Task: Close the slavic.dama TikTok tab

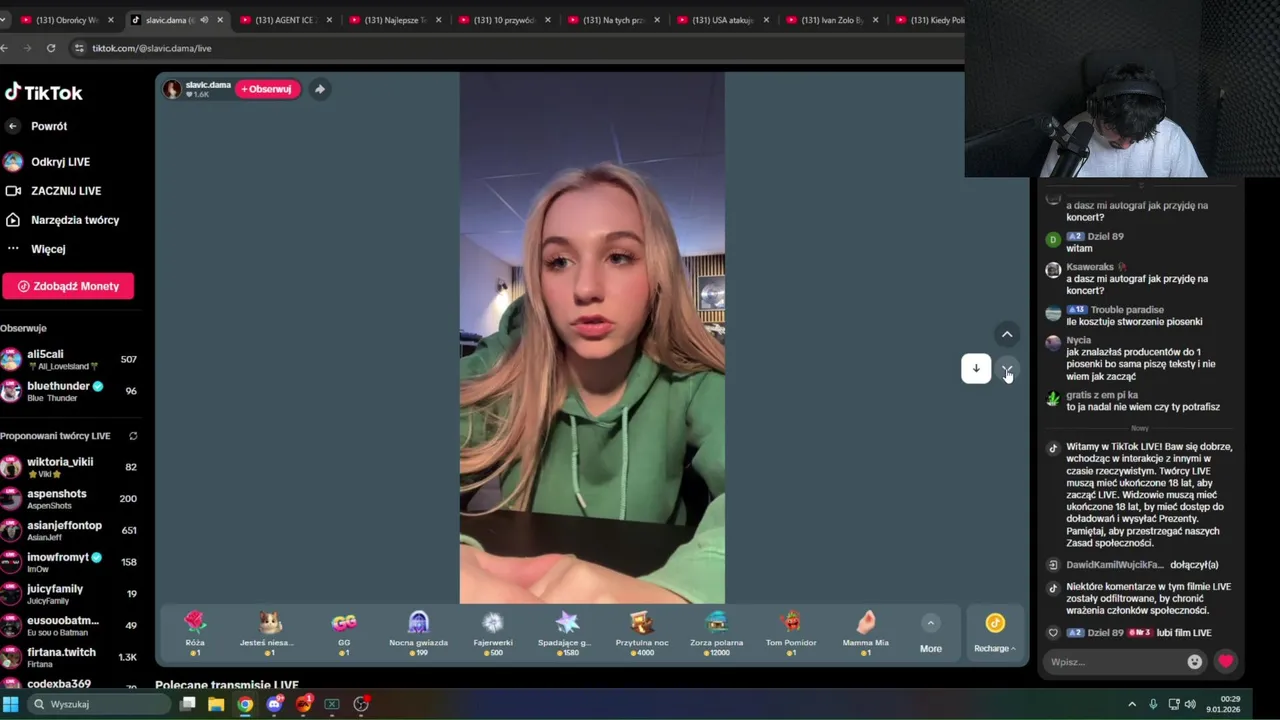Action: point(220,20)
